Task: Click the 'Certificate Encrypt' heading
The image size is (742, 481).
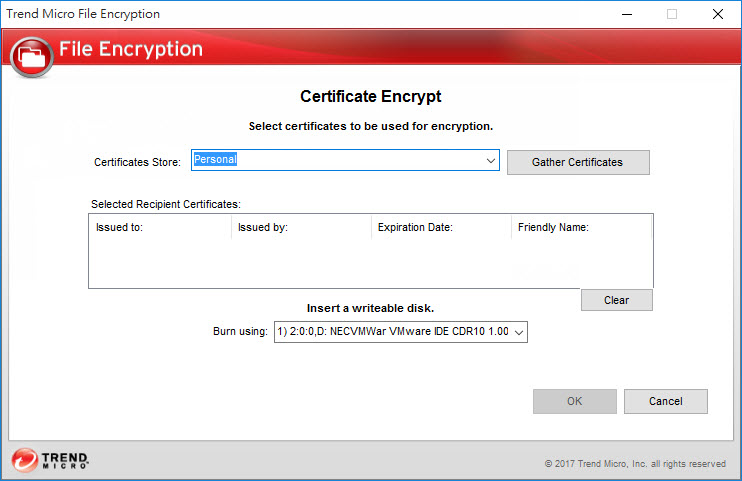Action: click(370, 97)
